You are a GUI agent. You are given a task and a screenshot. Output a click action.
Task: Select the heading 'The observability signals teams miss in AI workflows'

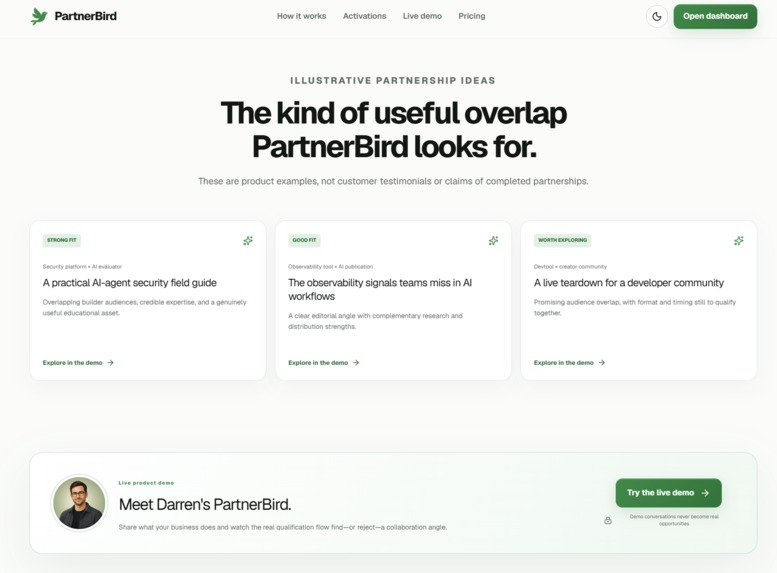coord(380,289)
